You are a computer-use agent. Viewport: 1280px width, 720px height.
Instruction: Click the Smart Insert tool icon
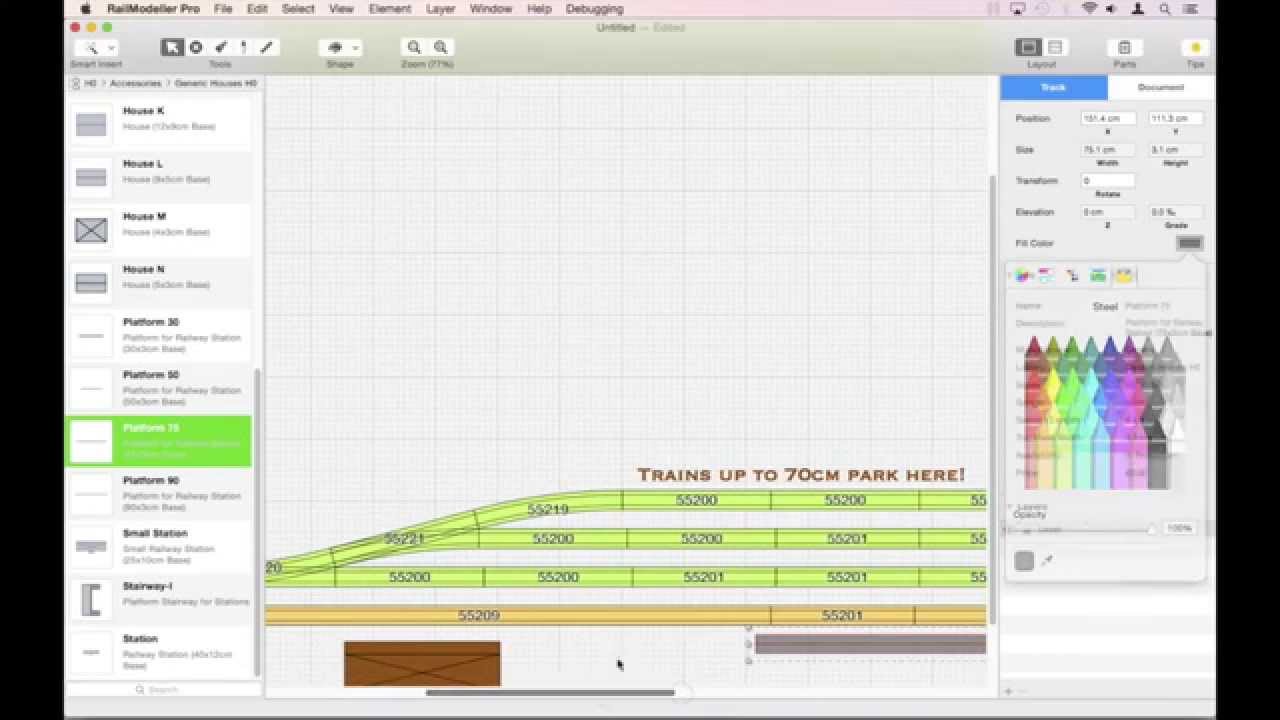[90, 47]
